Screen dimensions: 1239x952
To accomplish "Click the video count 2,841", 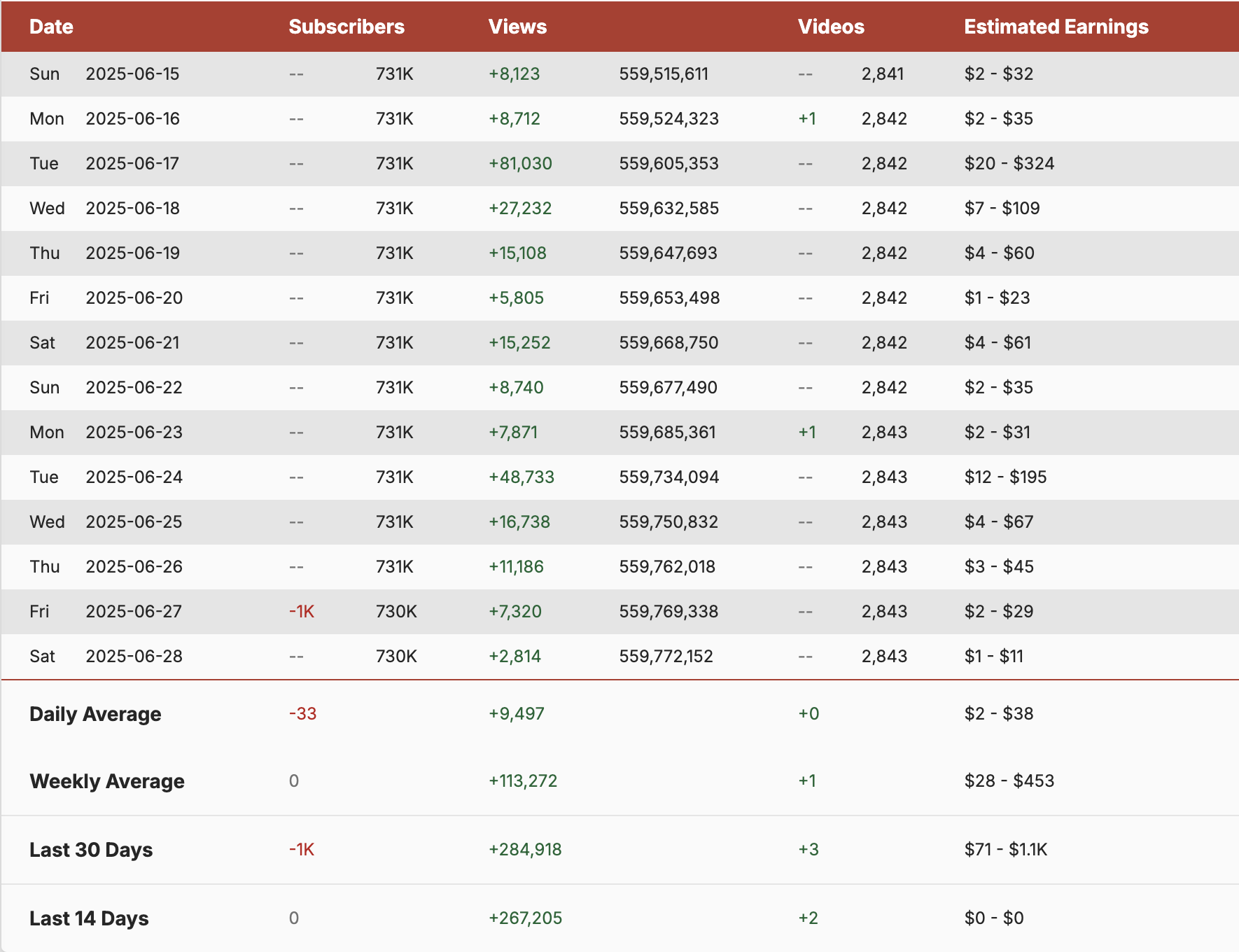I will click(883, 74).
